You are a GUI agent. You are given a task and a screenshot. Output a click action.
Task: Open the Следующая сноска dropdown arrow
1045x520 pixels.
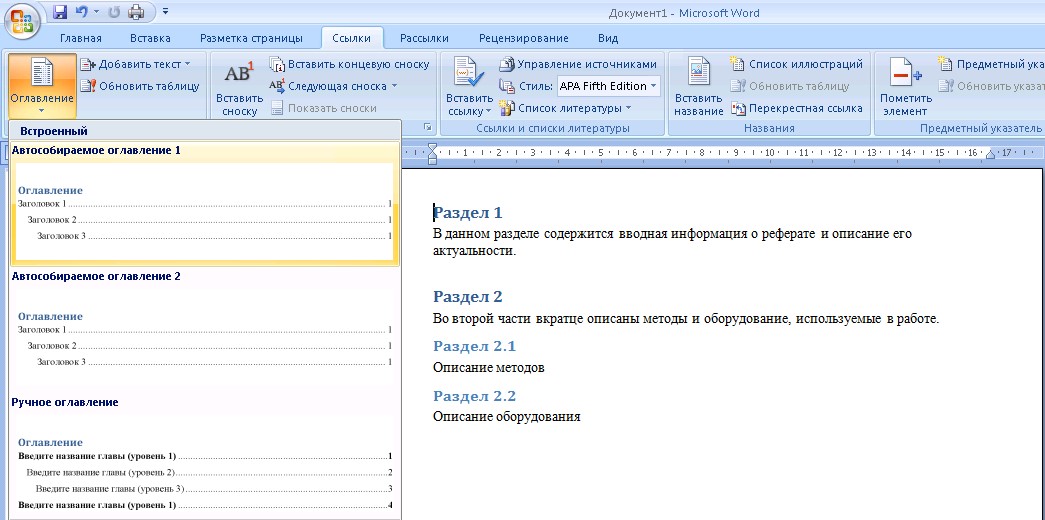pyautogui.click(x=394, y=86)
